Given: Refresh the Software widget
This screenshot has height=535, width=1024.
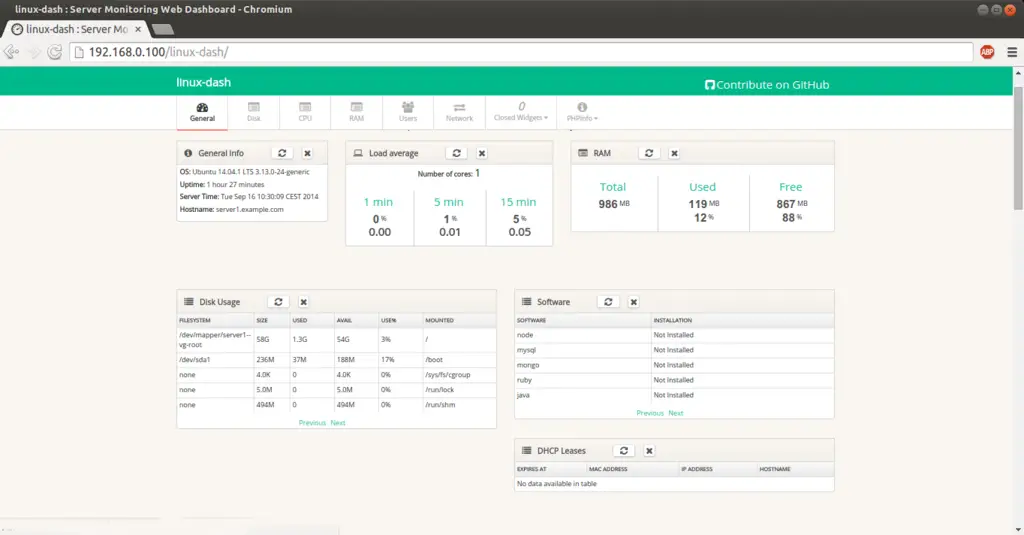Looking at the screenshot, I should point(608,301).
